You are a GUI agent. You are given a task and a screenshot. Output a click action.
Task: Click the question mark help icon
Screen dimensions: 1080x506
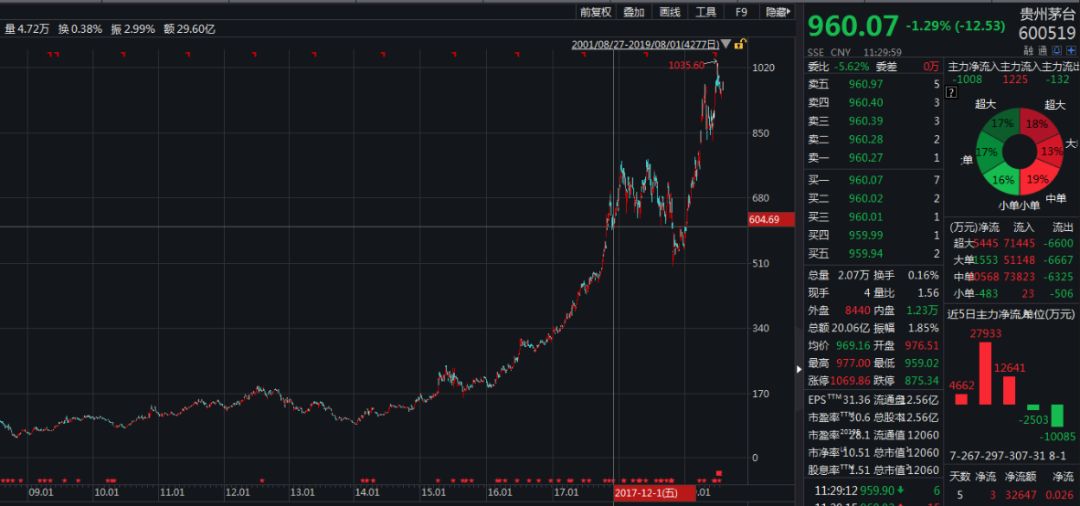click(952, 92)
